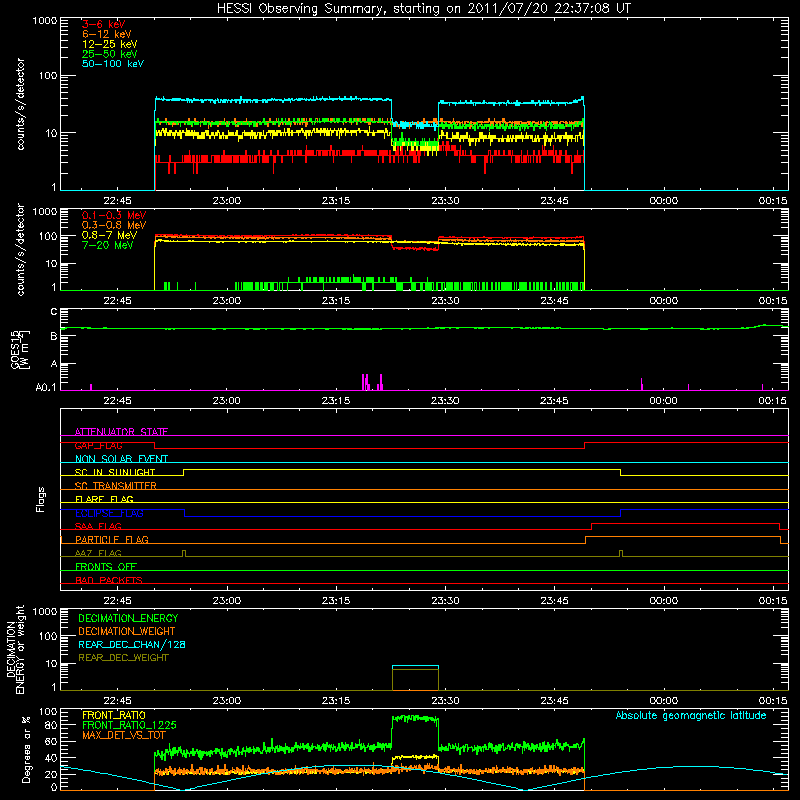Click the FRONTS_OFF flag label

[106, 566]
